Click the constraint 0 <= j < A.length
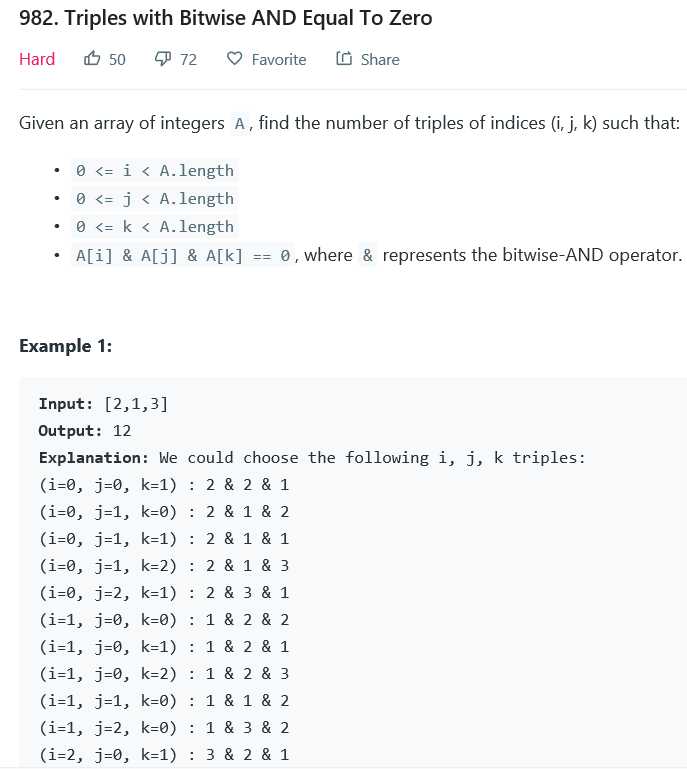This screenshot has width=687, height=769. (x=154, y=198)
